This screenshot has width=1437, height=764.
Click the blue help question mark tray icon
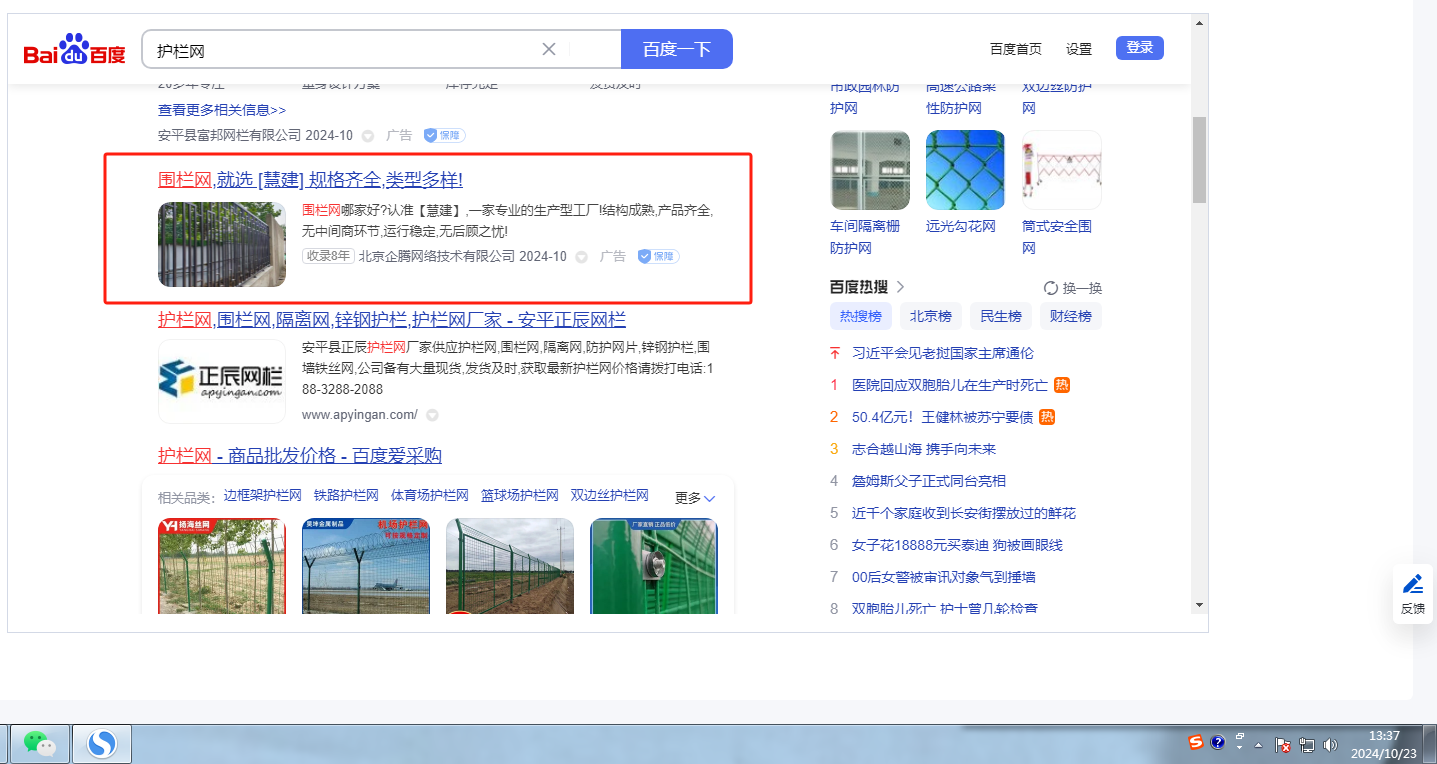click(x=1218, y=742)
